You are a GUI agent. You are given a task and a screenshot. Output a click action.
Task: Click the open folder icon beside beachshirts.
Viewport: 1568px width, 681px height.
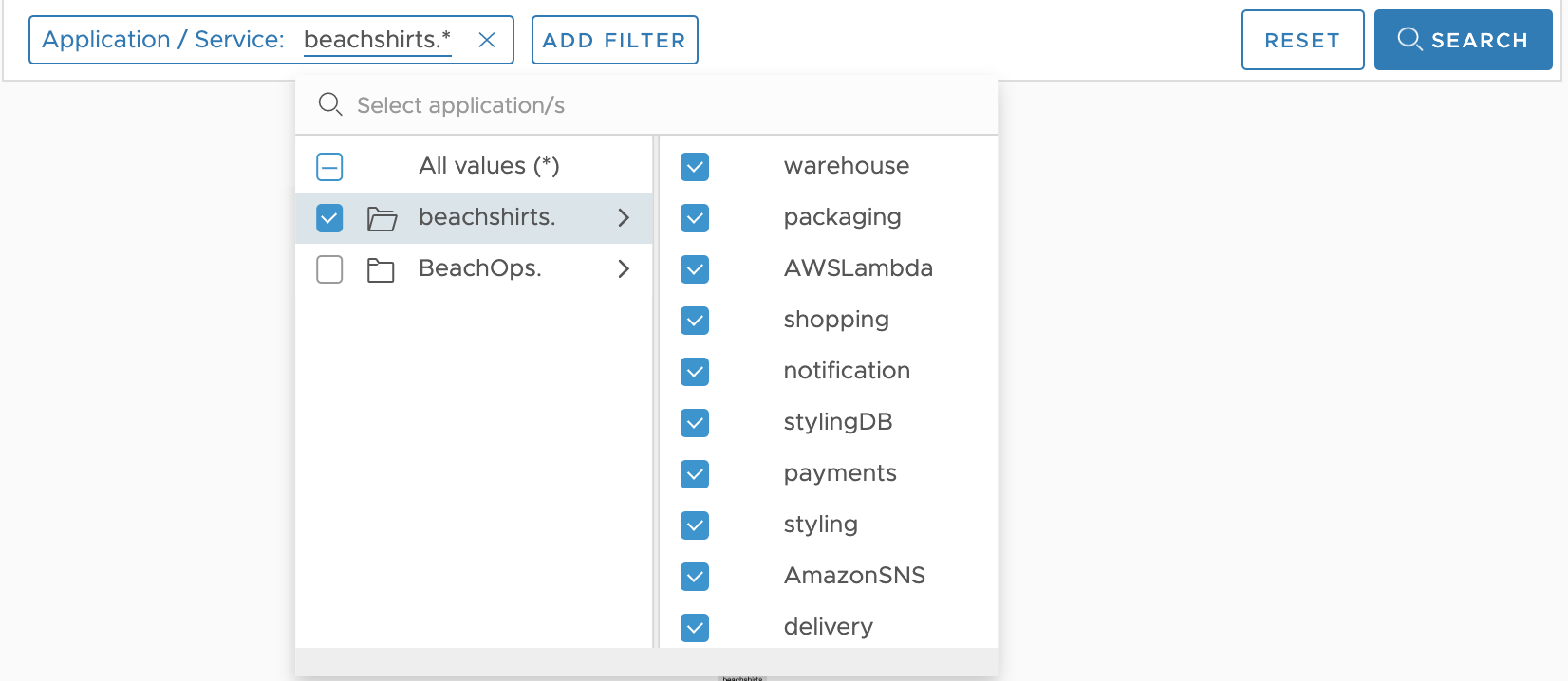(382, 218)
